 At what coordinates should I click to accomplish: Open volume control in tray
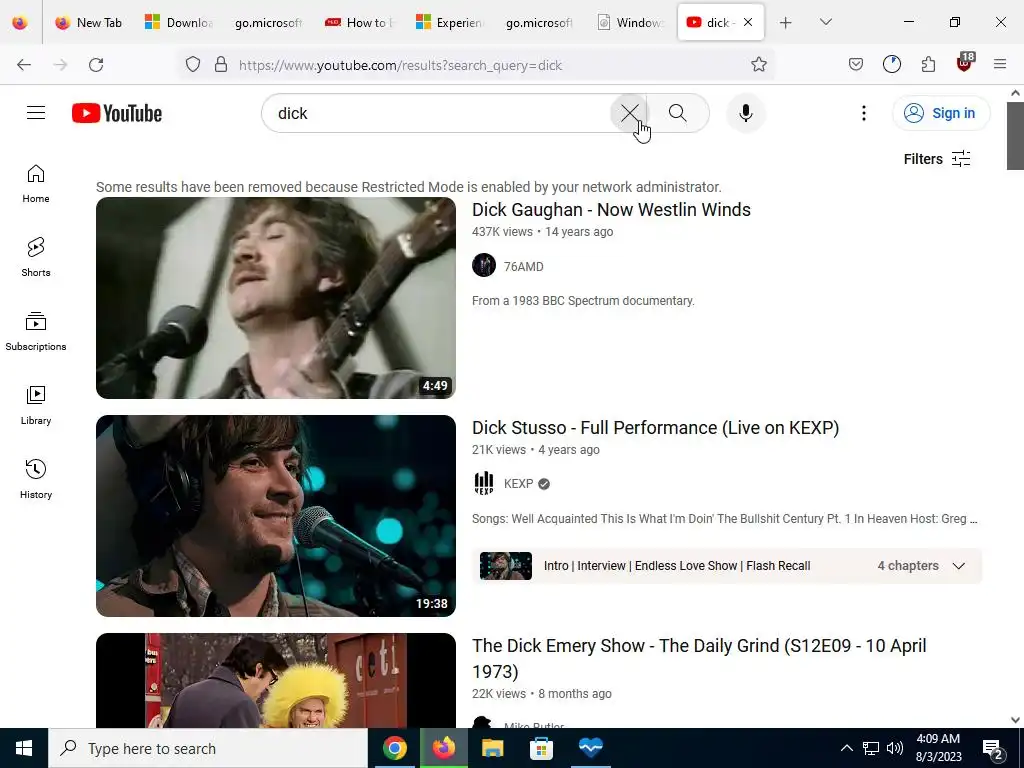[895, 748]
